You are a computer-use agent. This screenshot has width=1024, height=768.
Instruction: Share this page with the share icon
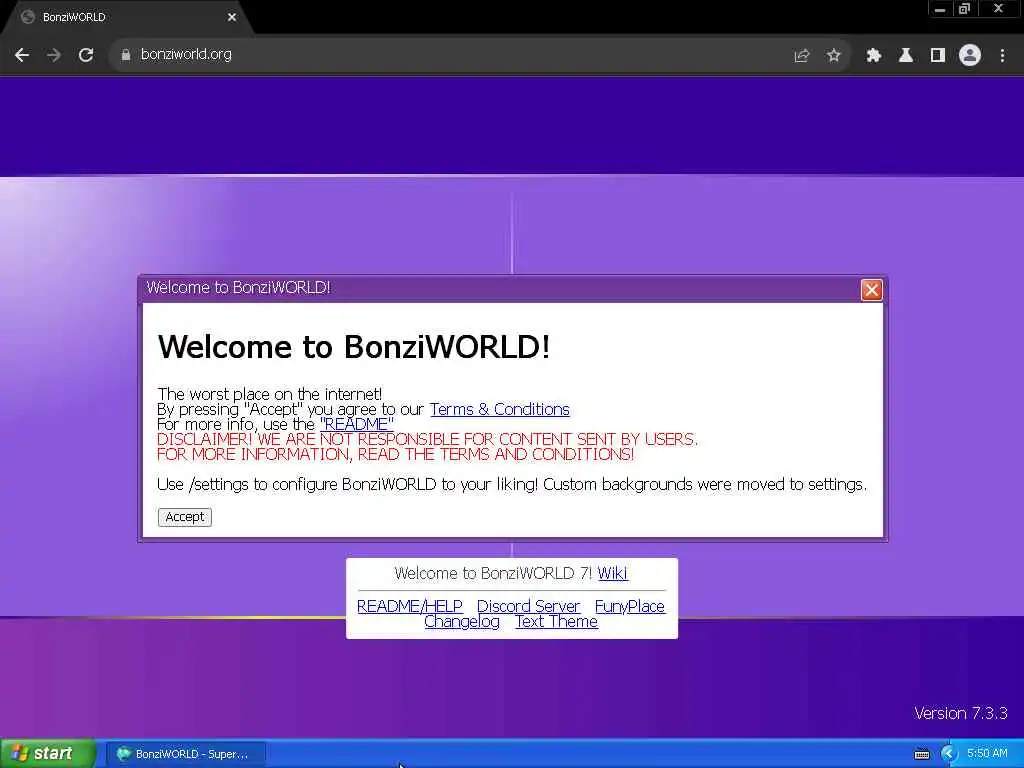pyautogui.click(x=801, y=56)
